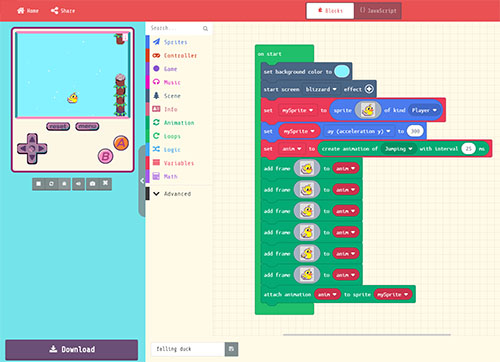This screenshot has width=500, height=362.
Task: Click the workspace horizontal scrollbar
Action: tap(367, 334)
